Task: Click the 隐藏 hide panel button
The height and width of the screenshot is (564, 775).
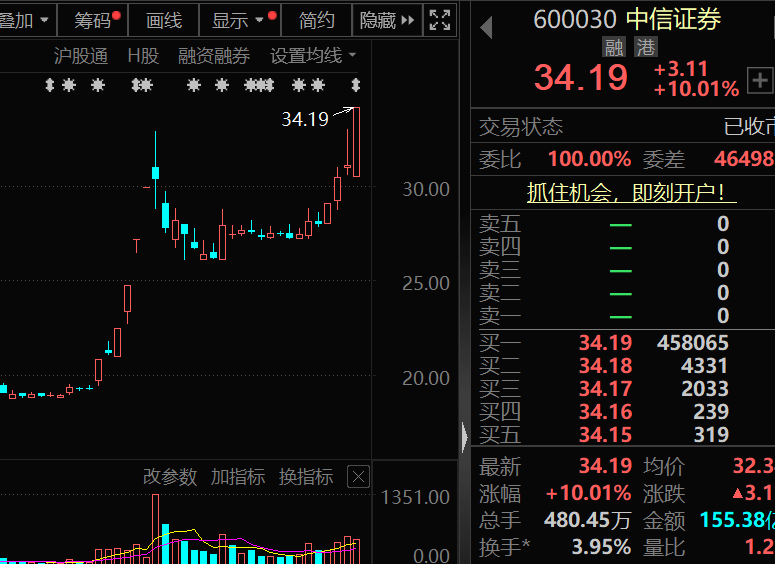Action: [387, 20]
